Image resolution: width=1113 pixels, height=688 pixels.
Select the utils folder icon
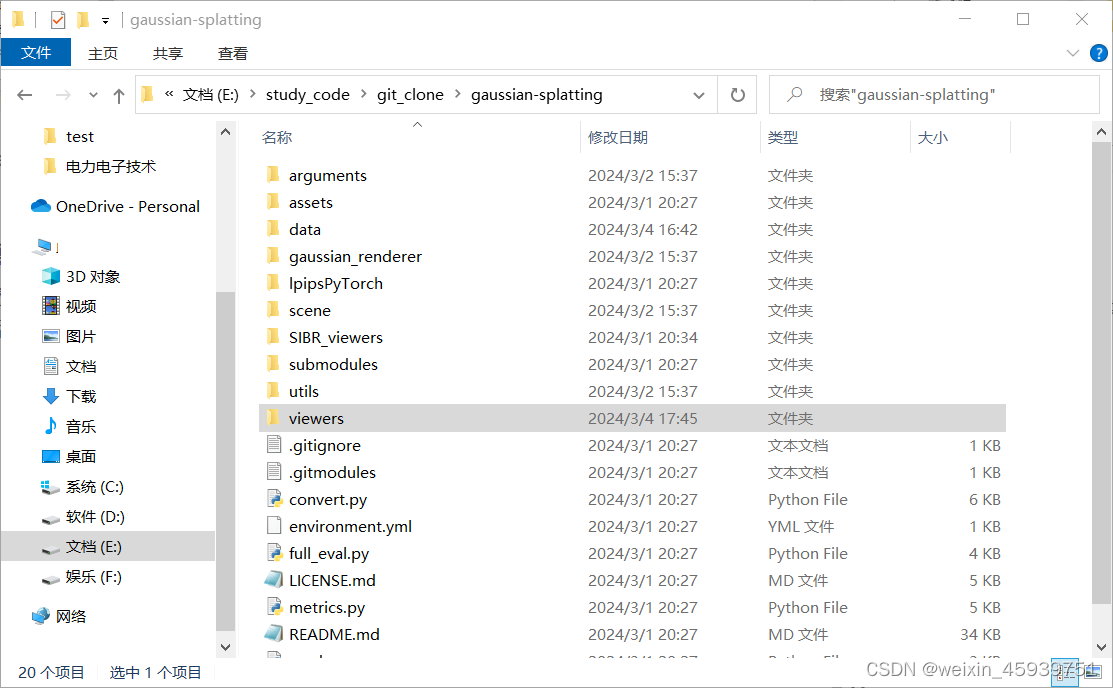(x=273, y=391)
